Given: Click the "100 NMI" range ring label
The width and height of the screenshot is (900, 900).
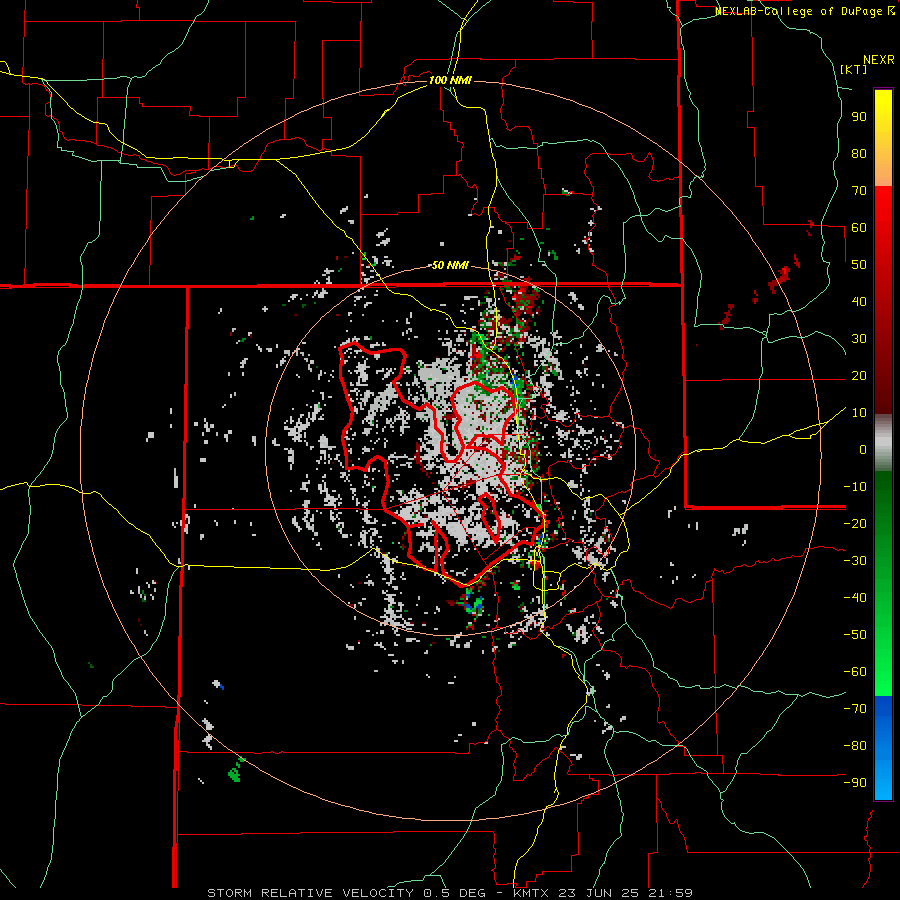Looking at the screenshot, I should pos(450,80).
